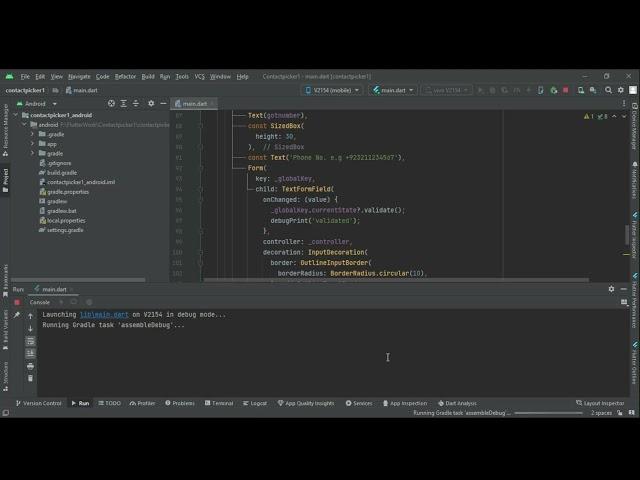Viewport: 640px width, 480px height.
Task: Click the print console icon
Action: click(30, 366)
